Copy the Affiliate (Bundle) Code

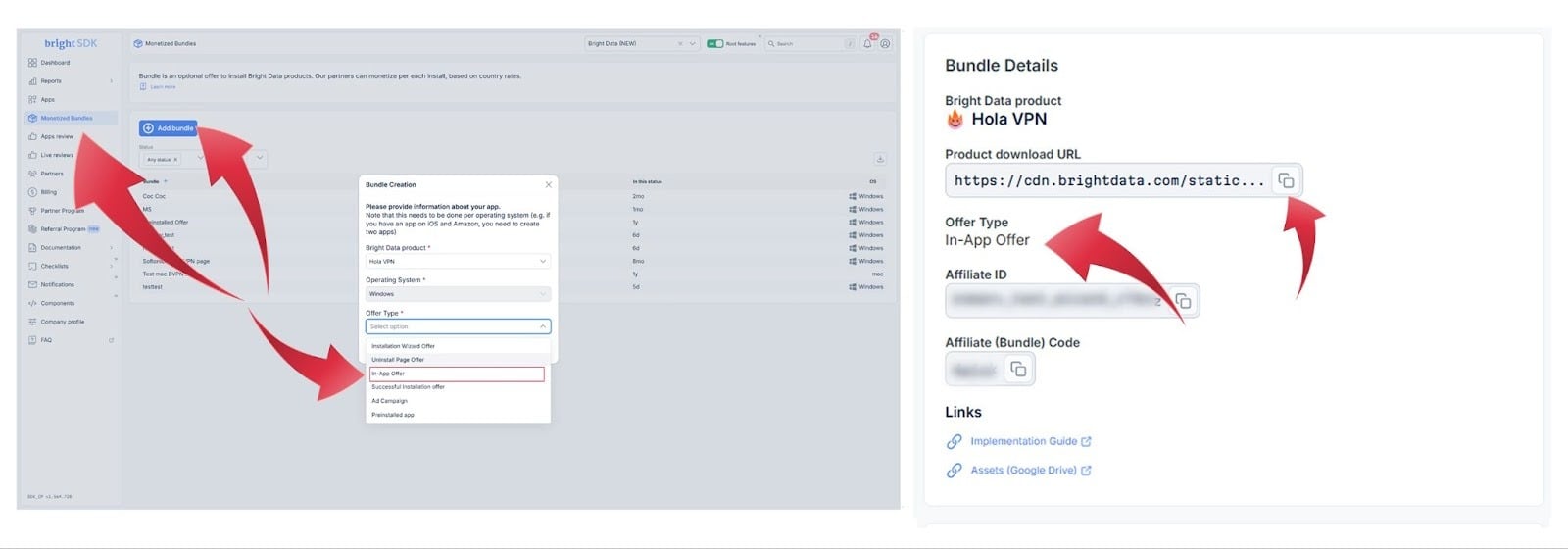1018,369
